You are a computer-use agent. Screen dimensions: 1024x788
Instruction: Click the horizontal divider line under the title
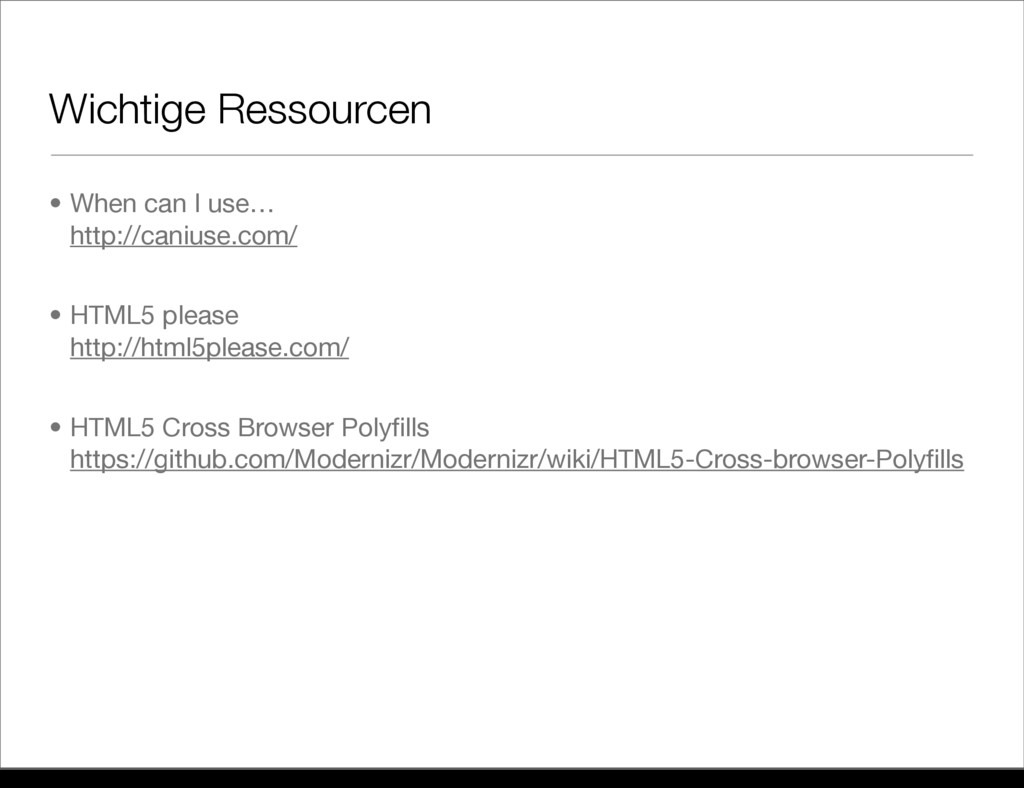click(x=511, y=156)
